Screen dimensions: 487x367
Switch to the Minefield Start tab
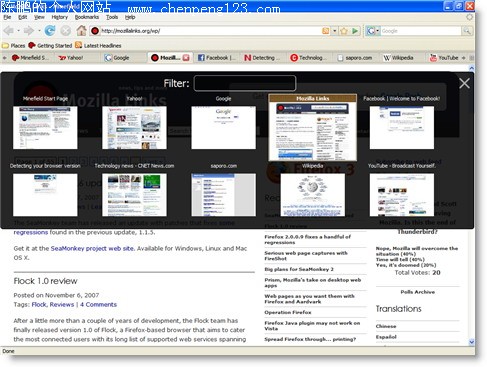(30, 58)
